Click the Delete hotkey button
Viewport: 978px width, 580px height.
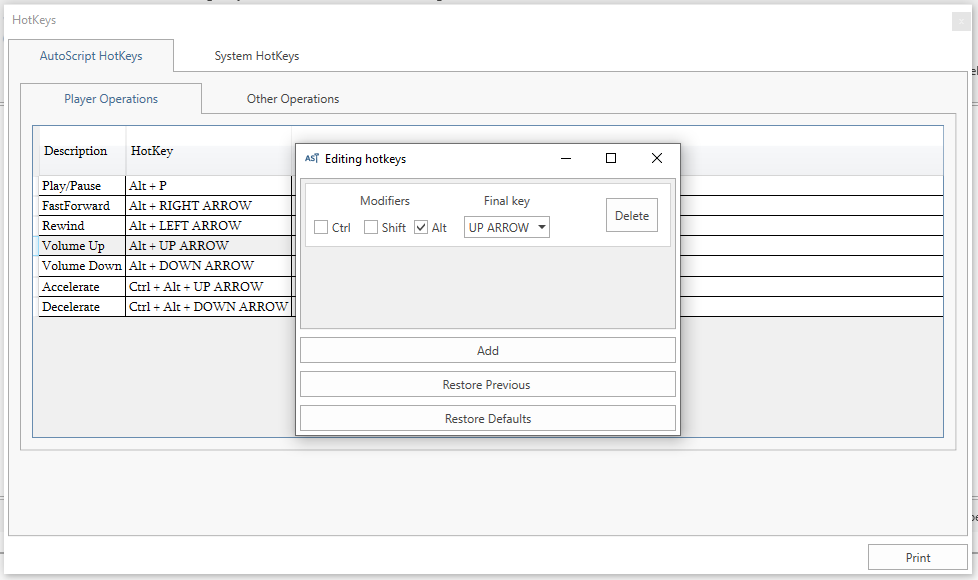coord(632,216)
